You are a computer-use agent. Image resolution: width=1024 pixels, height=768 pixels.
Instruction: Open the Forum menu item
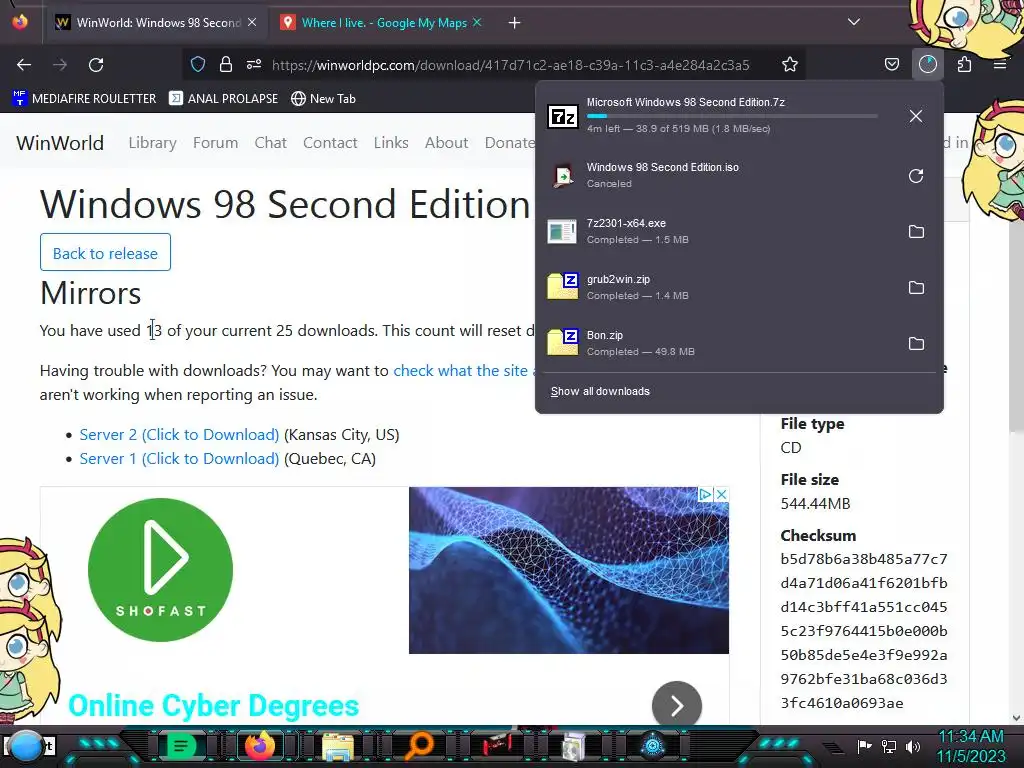[x=216, y=143]
